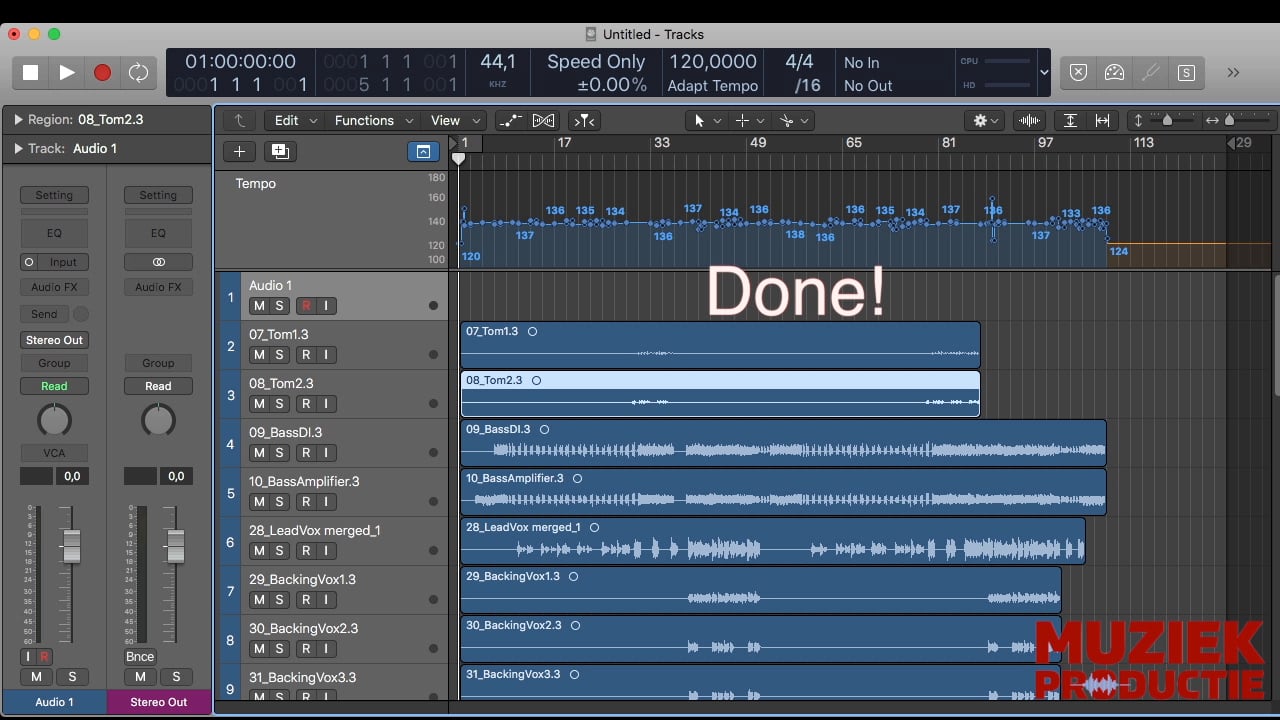This screenshot has width=1280, height=720.
Task: Open the Pointer tool menu
Action: (x=707, y=120)
